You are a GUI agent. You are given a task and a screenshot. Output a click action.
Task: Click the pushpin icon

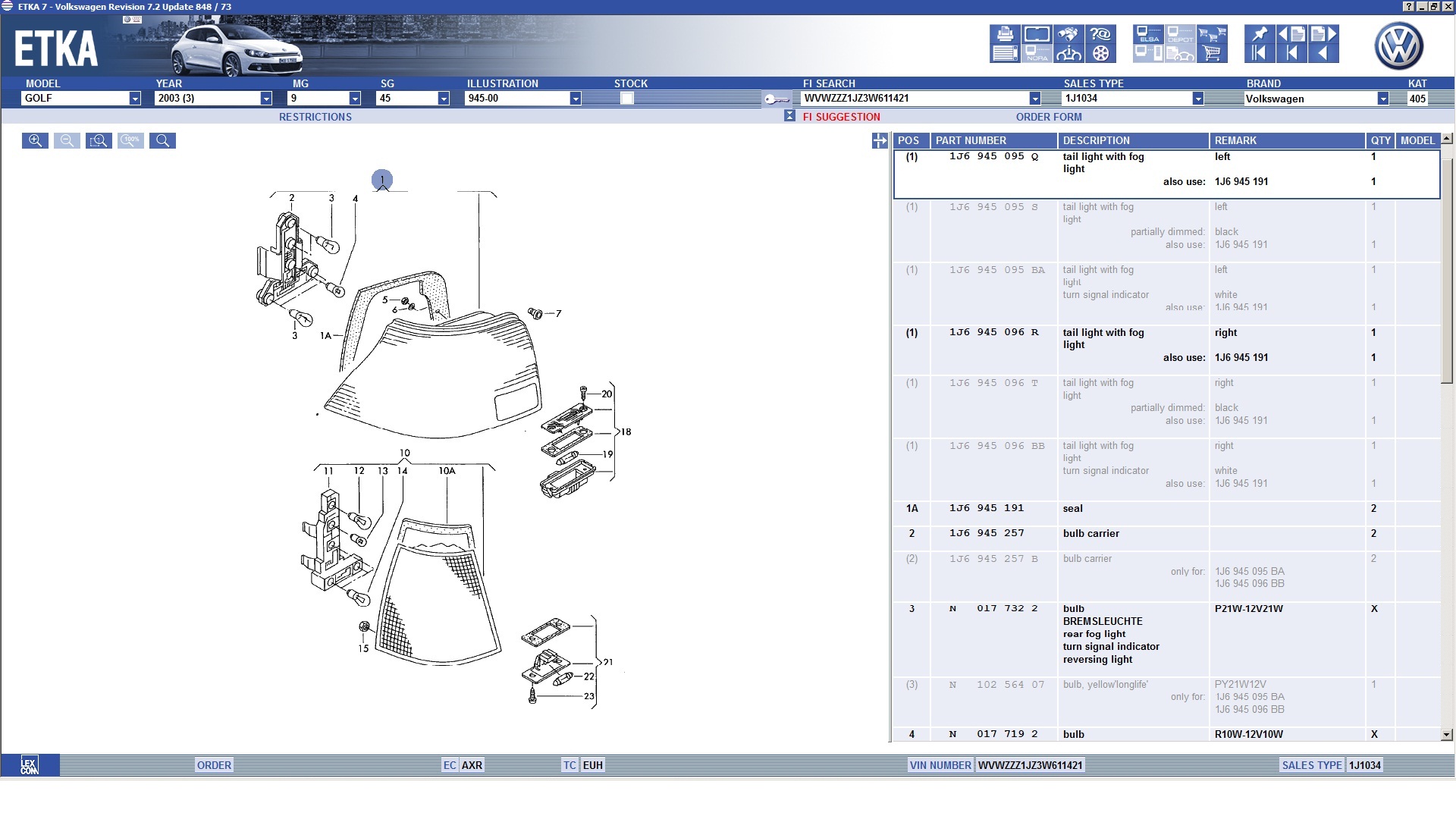pyautogui.click(x=1260, y=34)
